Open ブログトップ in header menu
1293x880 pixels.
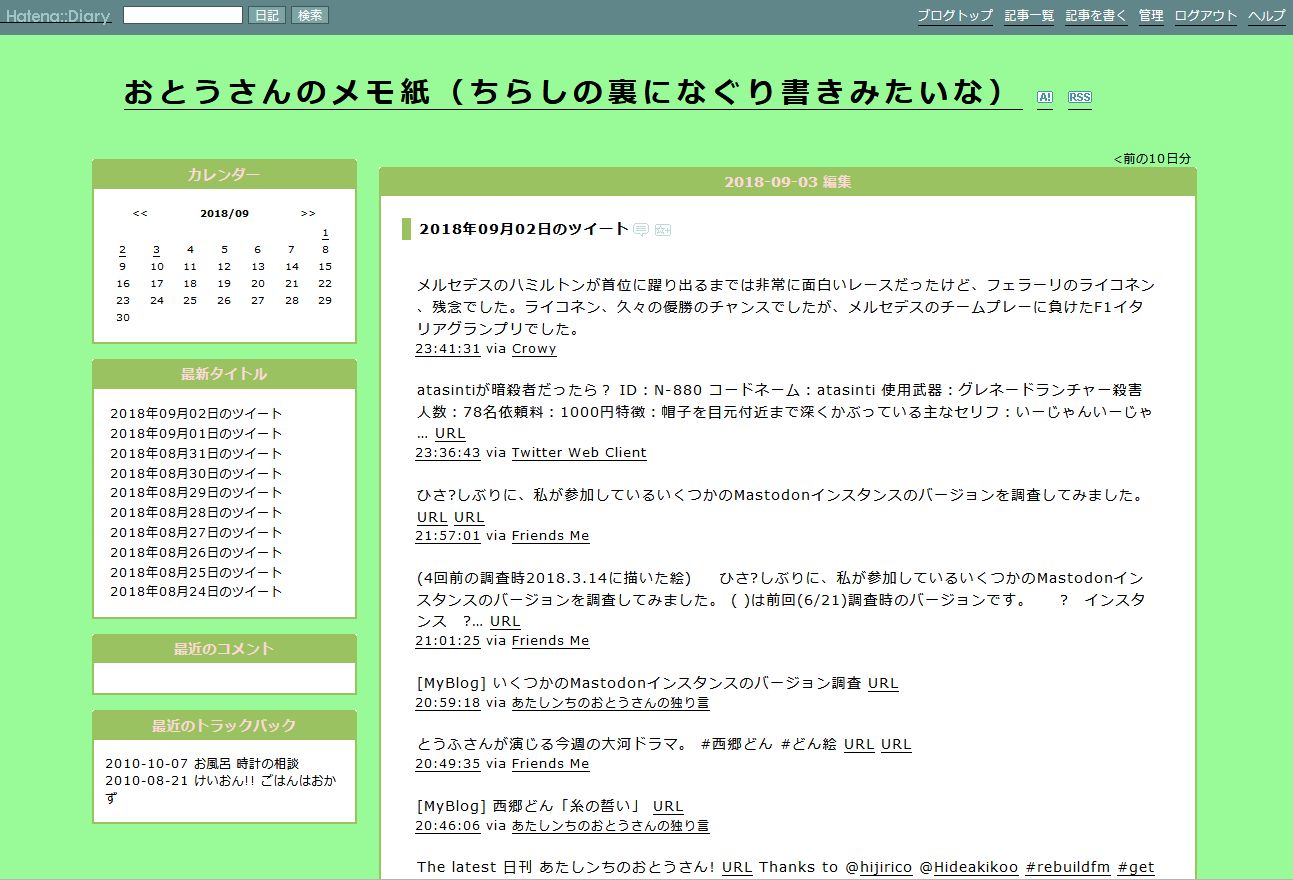(x=955, y=16)
